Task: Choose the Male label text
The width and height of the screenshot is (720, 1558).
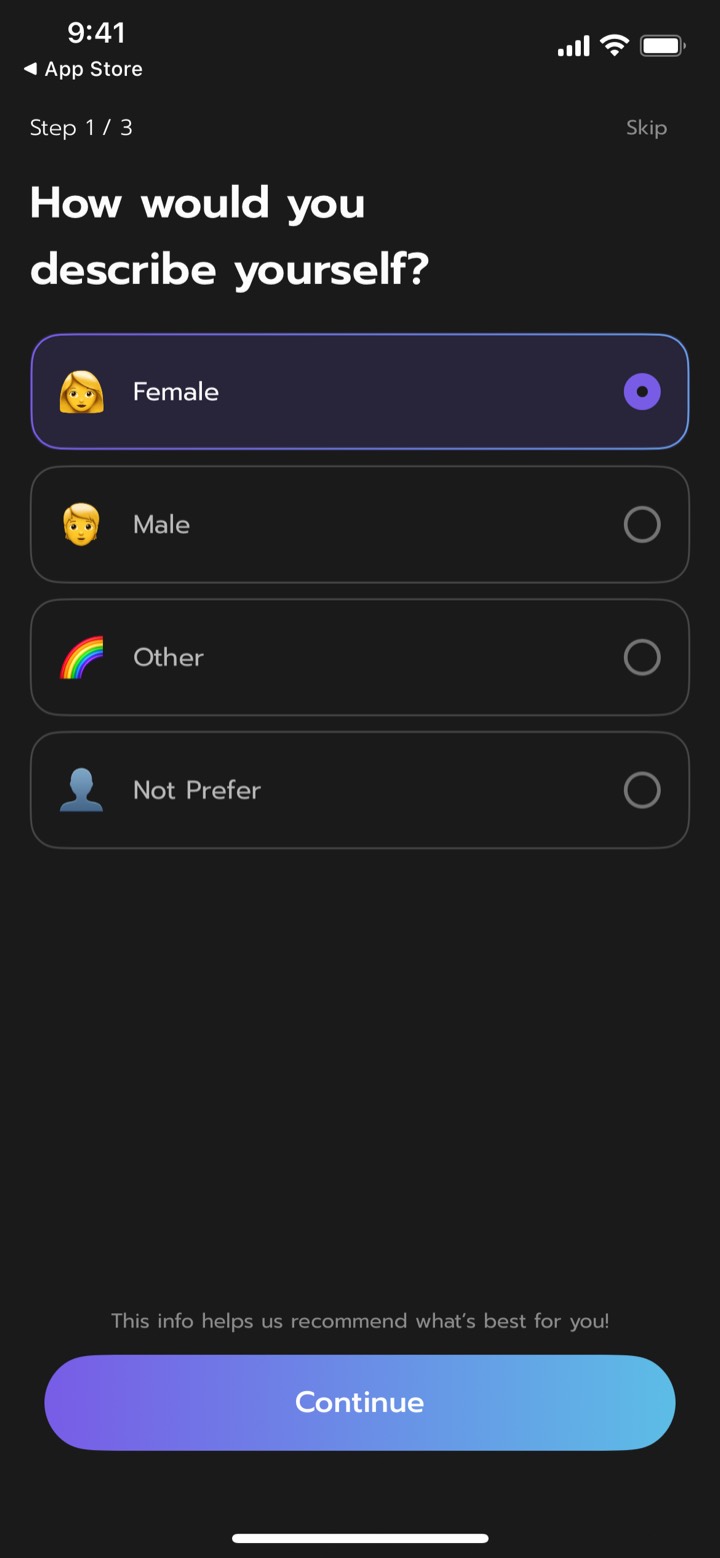Action: click(161, 524)
